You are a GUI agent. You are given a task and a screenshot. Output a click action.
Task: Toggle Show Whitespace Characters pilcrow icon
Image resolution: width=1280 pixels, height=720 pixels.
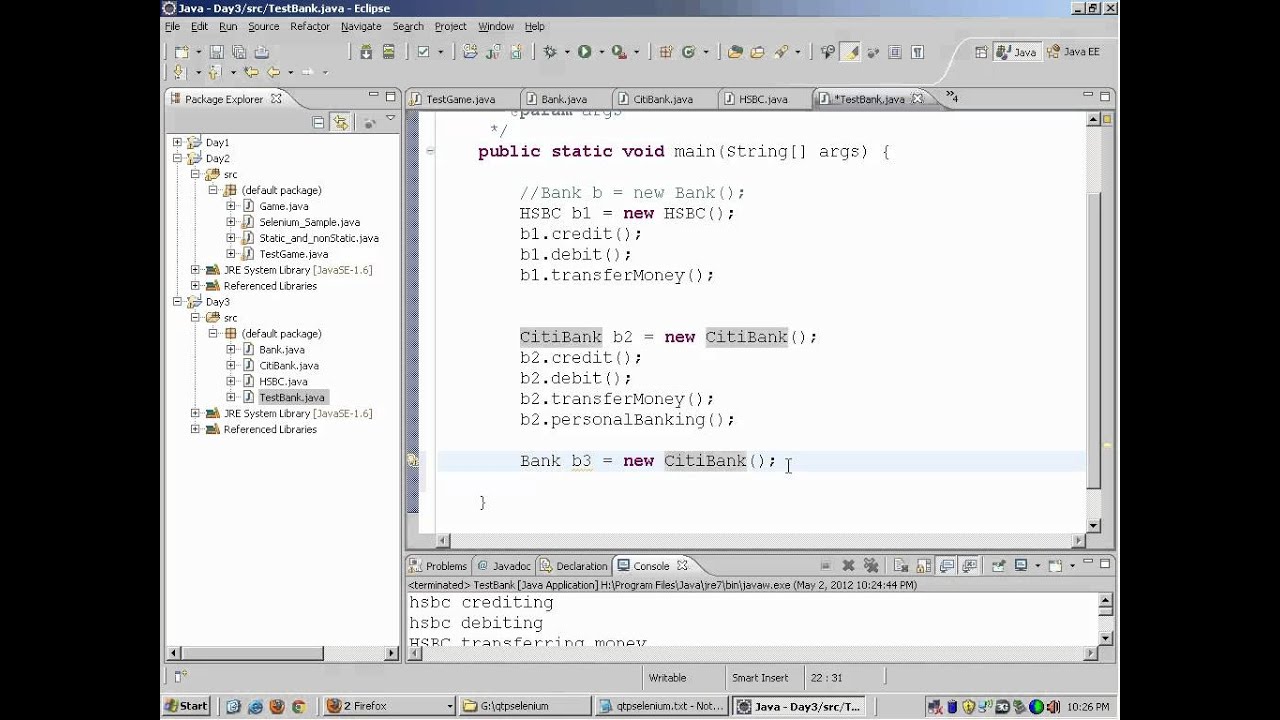[x=917, y=52]
